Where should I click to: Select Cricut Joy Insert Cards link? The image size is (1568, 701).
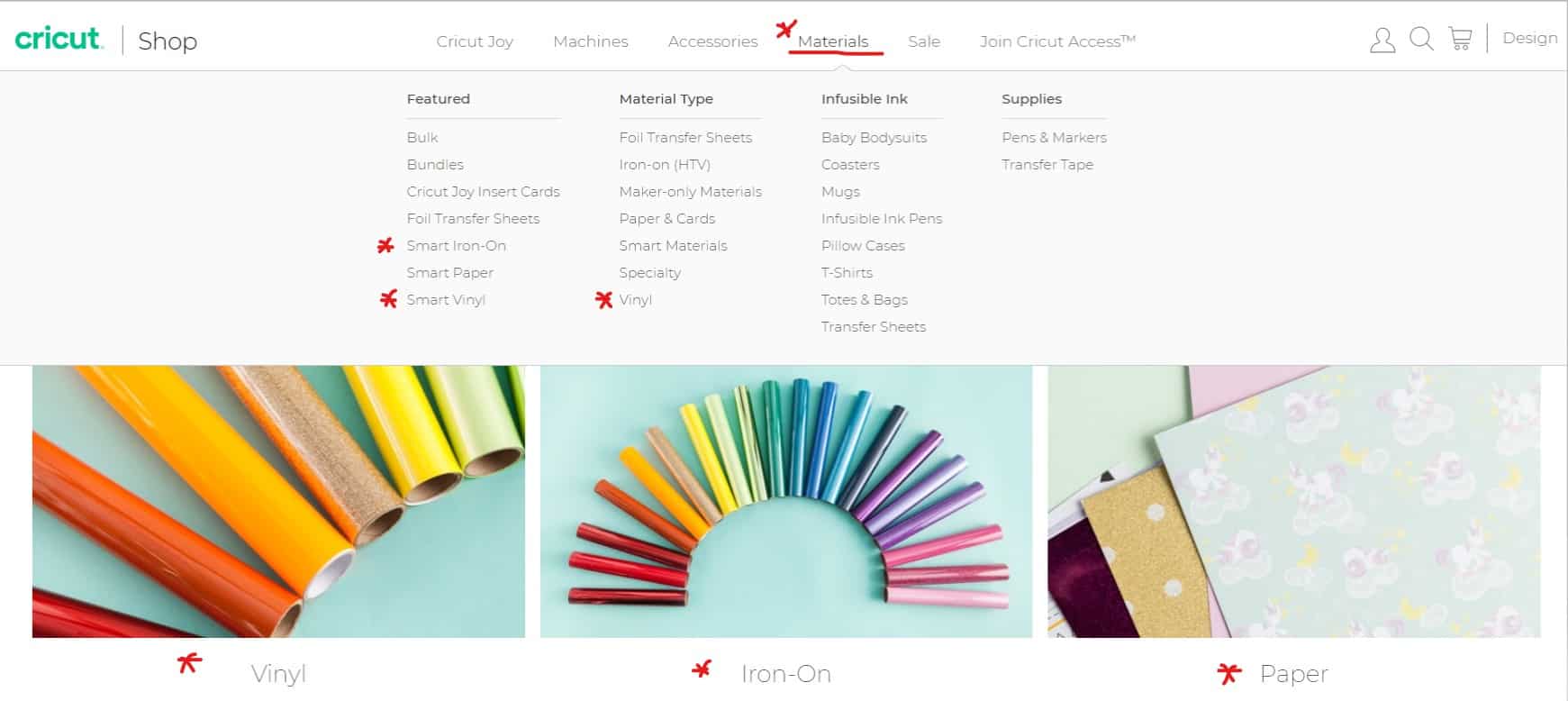484,191
